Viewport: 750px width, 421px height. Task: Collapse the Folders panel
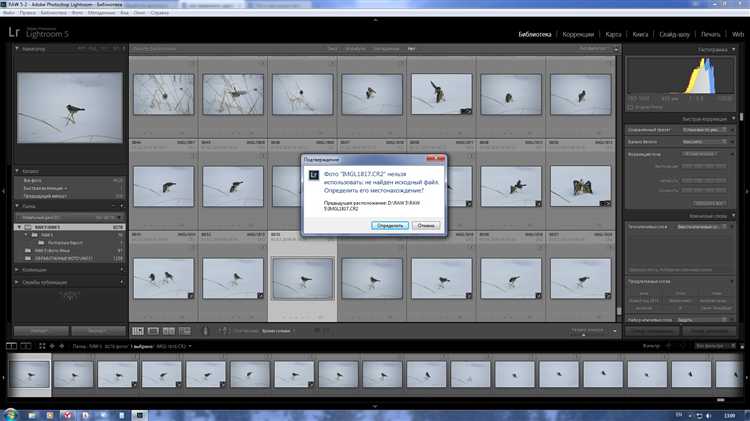(x=17, y=206)
